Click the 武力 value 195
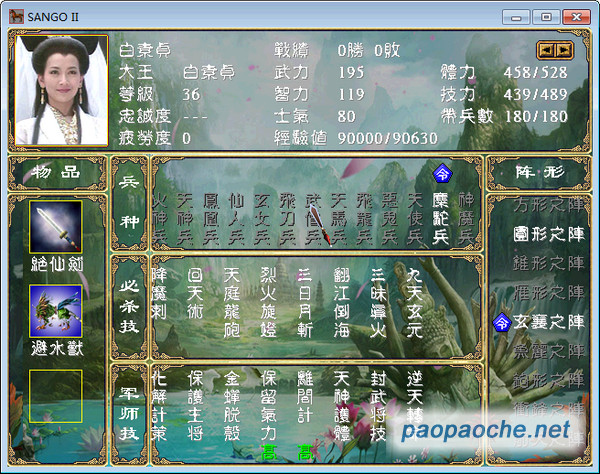 point(351,73)
